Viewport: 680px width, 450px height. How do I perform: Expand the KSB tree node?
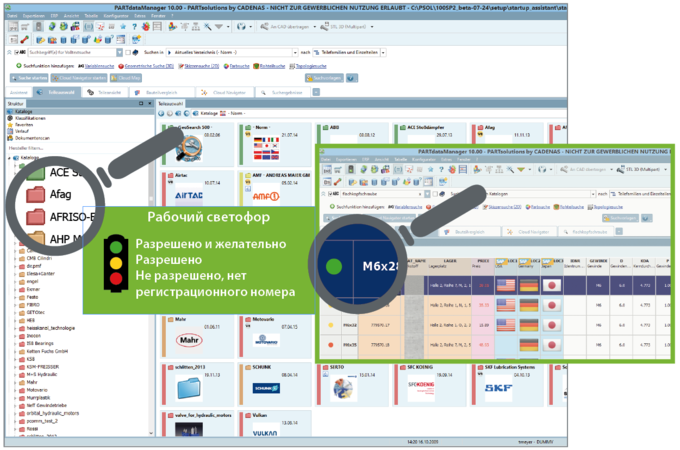(15, 359)
